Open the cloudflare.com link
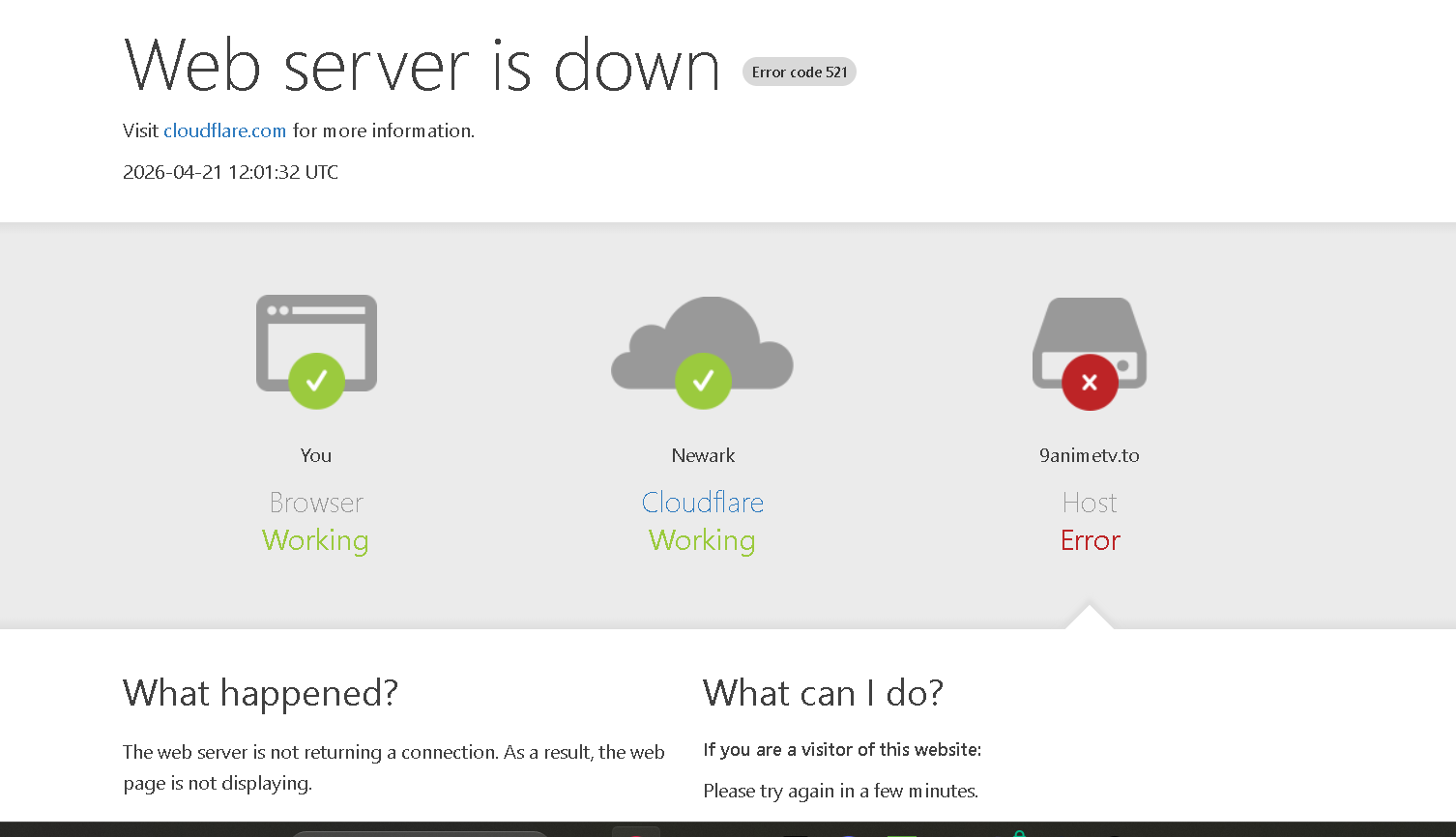Image resolution: width=1456 pixels, height=837 pixels. pyautogui.click(x=224, y=130)
